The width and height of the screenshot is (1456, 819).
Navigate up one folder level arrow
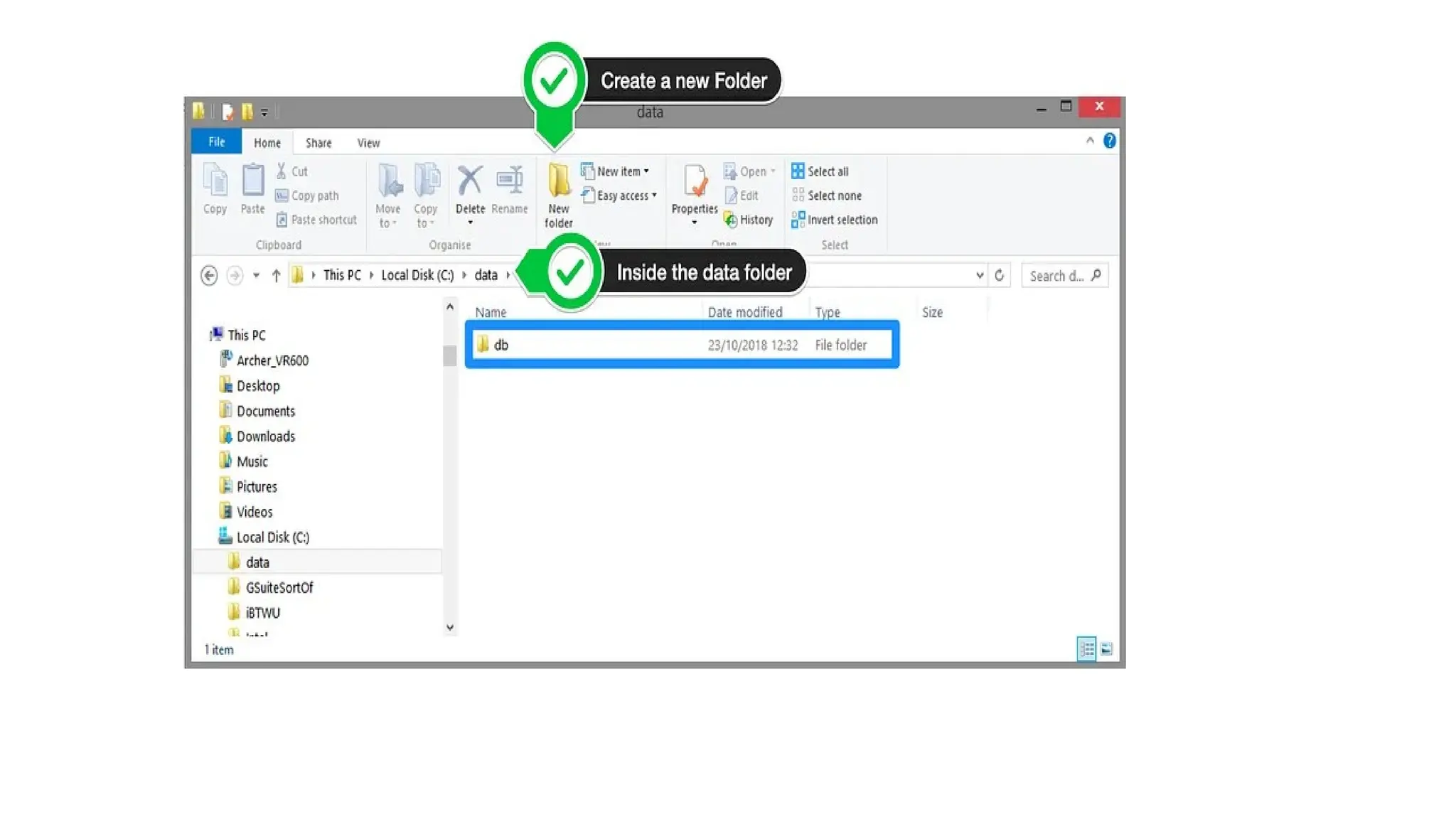pyautogui.click(x=276, y=276)
